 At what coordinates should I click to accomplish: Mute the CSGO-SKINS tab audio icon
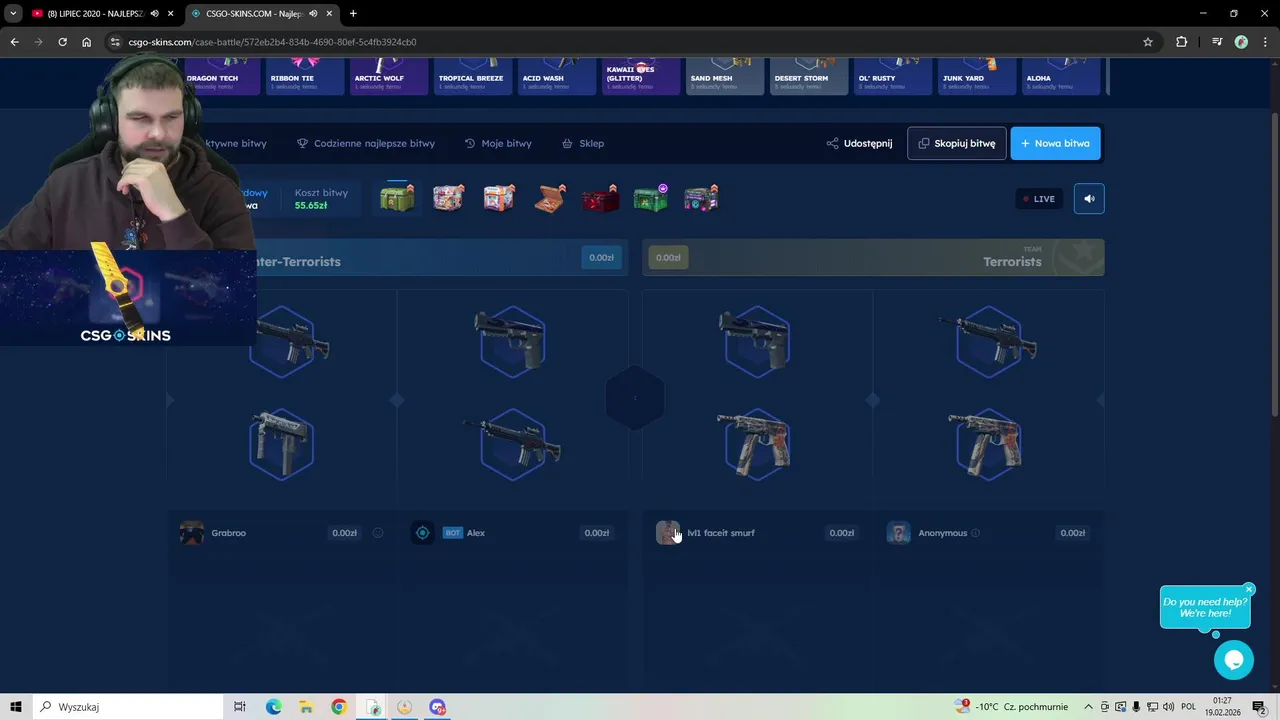313,13
